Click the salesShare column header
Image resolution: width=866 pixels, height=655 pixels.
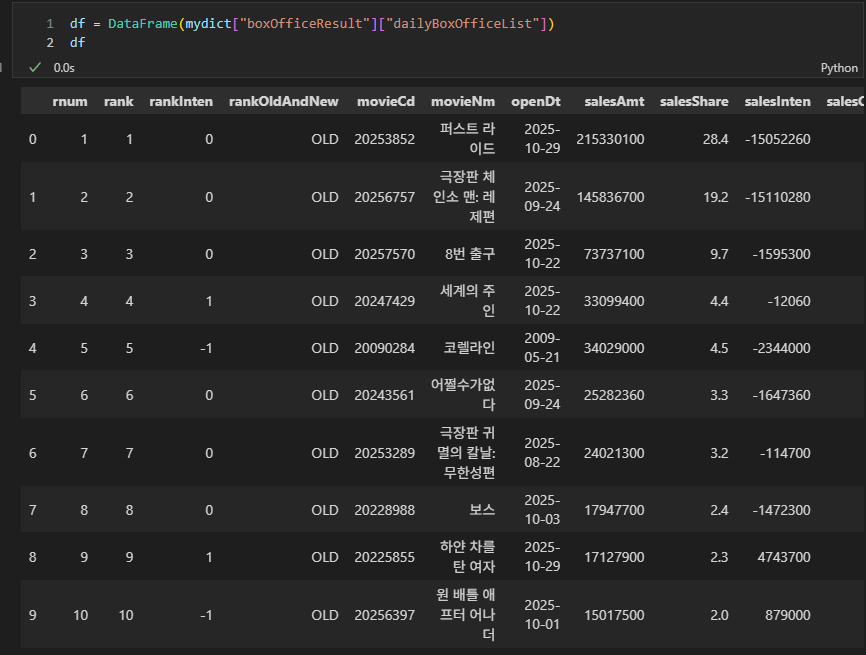coord(694,102)
